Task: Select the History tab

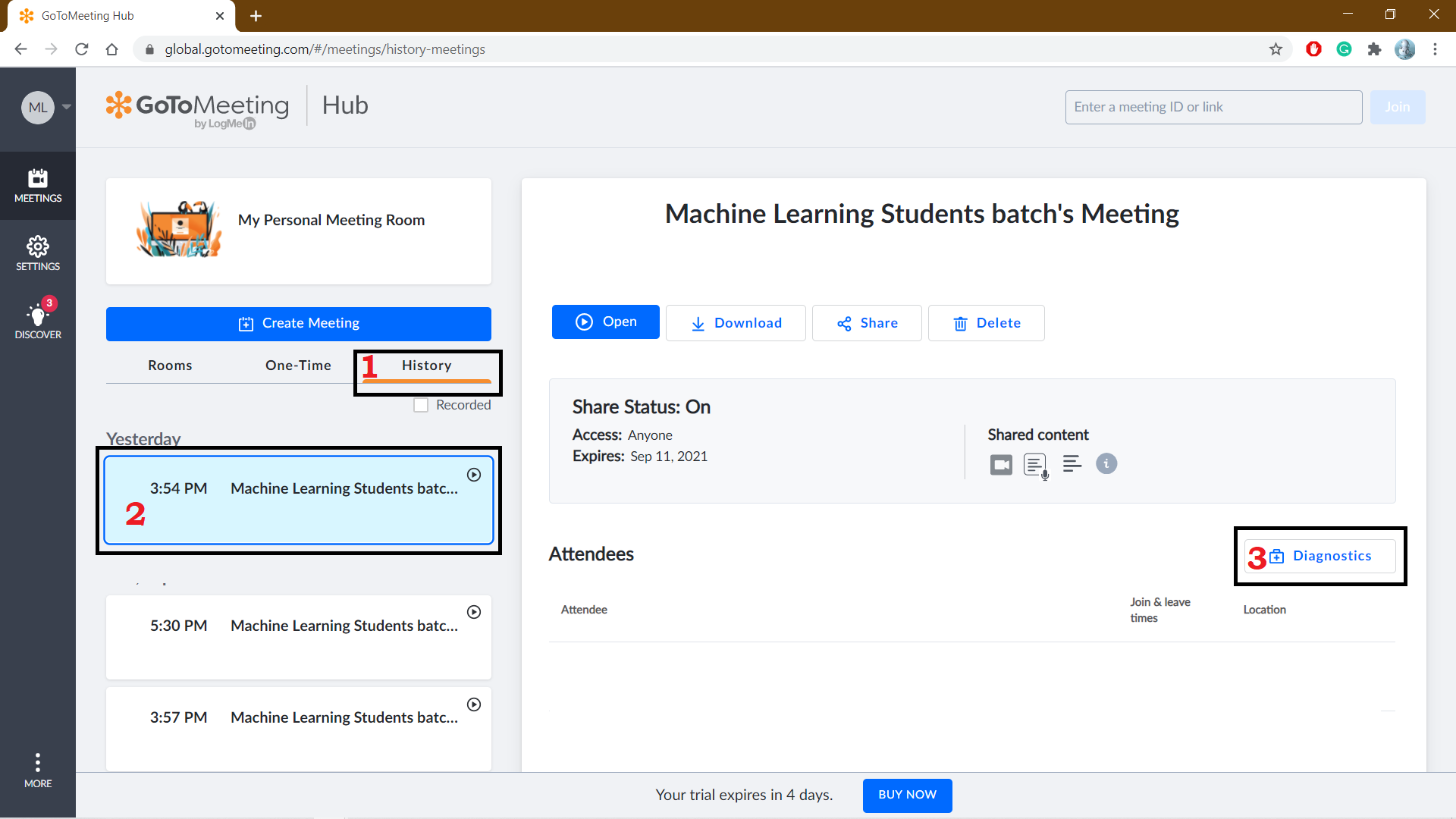Action: tap(426, 365)
